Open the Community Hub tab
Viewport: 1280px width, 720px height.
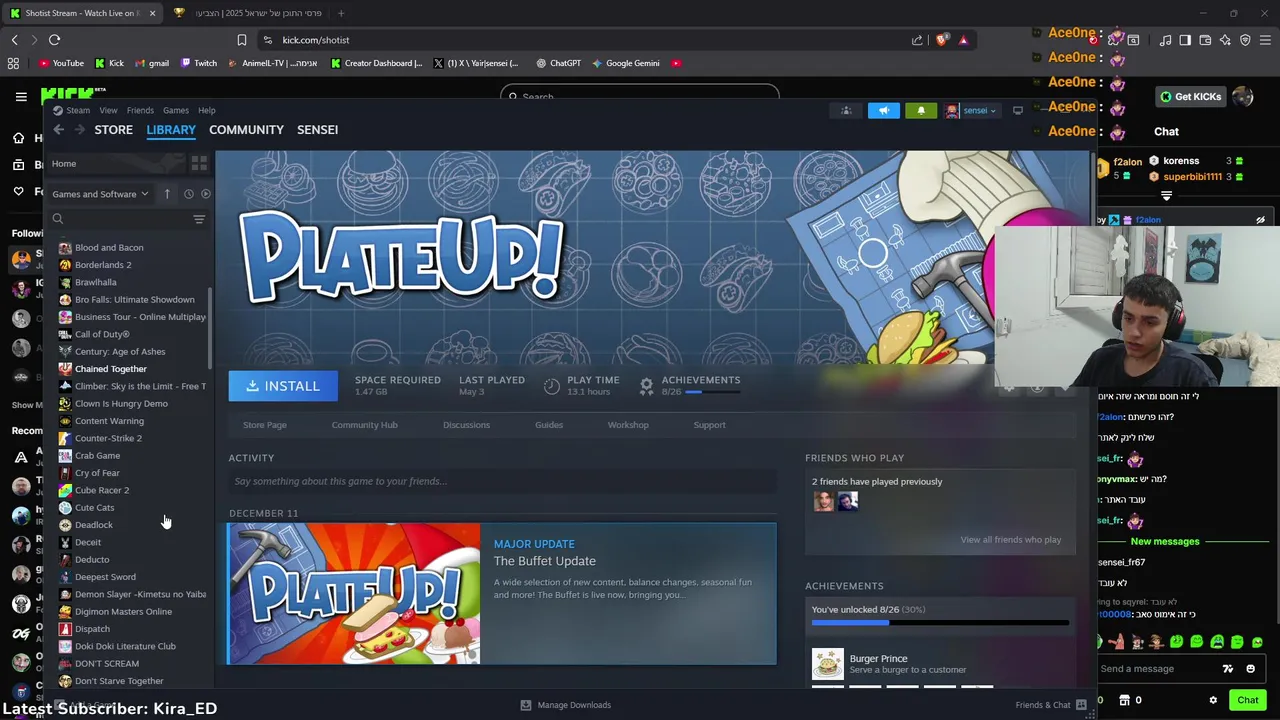[x=364, y=425]
